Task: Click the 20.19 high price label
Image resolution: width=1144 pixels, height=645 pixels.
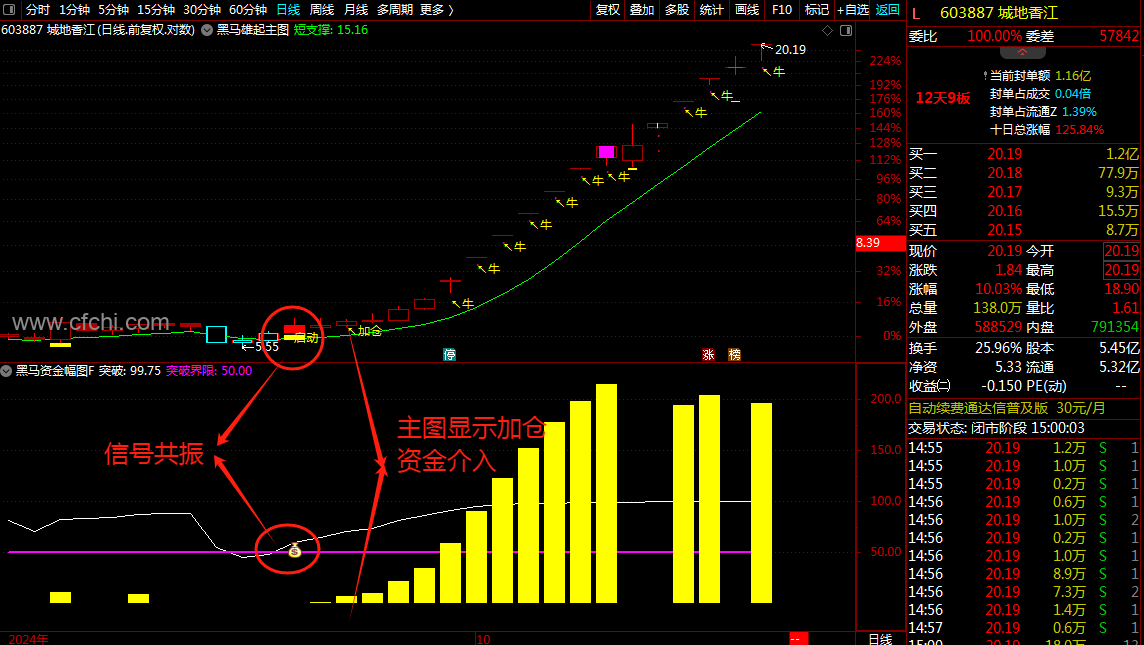Action: click(x=790, y=50)
